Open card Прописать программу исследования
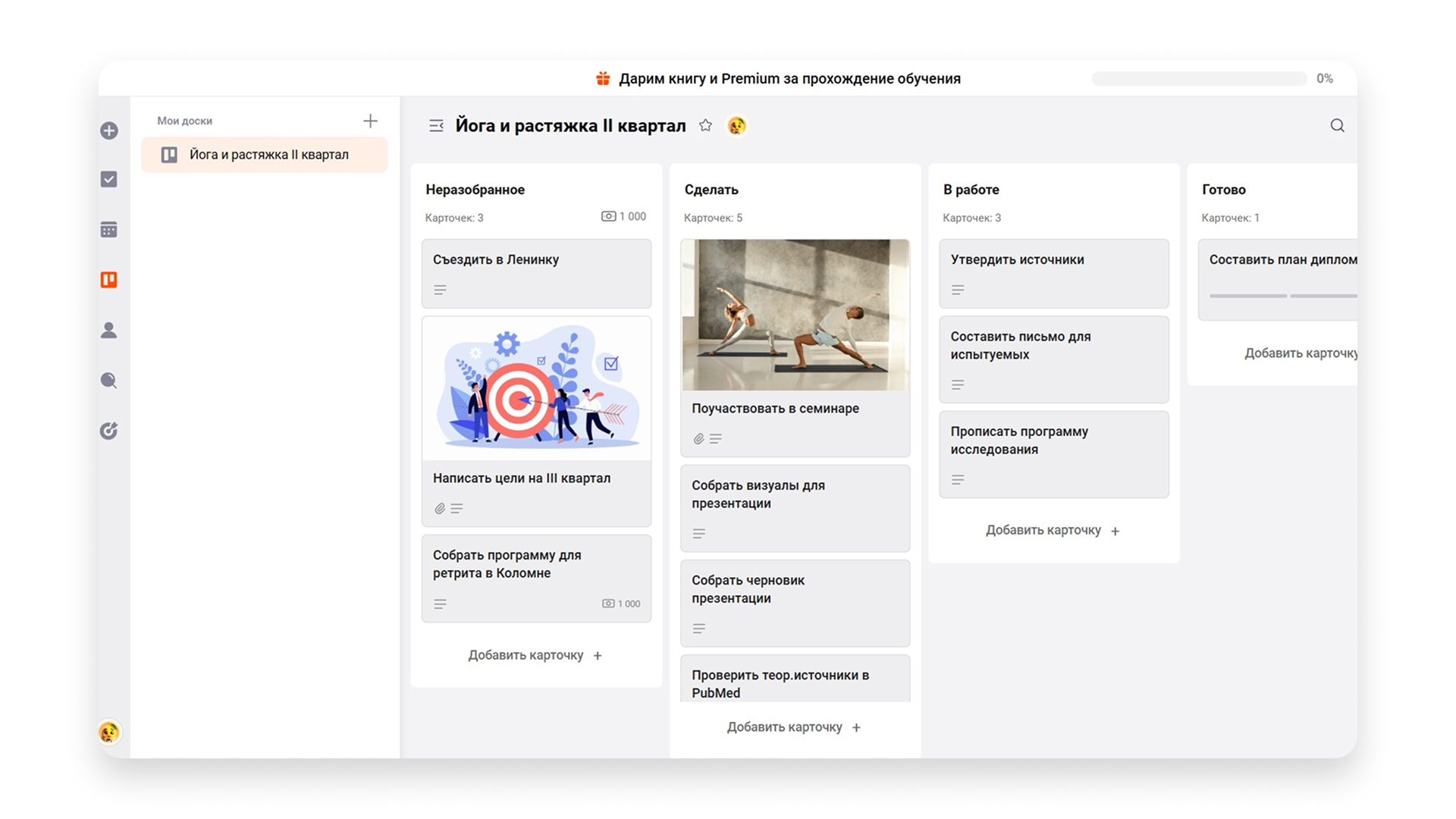 click(1054, 454)
